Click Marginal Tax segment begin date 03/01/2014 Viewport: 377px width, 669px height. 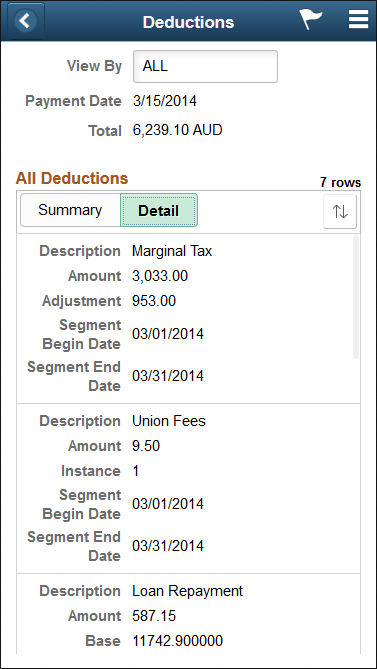[x=168, y=334]
